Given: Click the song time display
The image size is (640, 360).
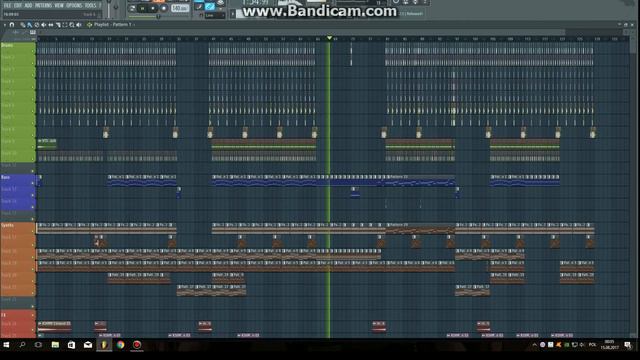Looking at the screenshot, I should (256, 3).
